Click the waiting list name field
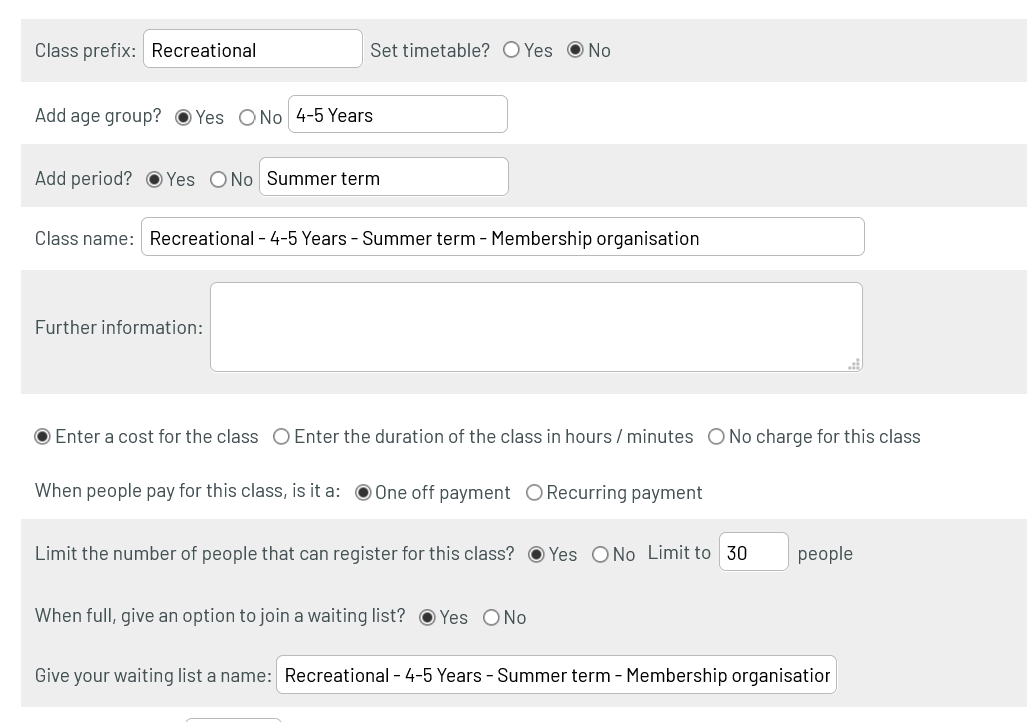The image size is (1027, 722). coord(555,675)
